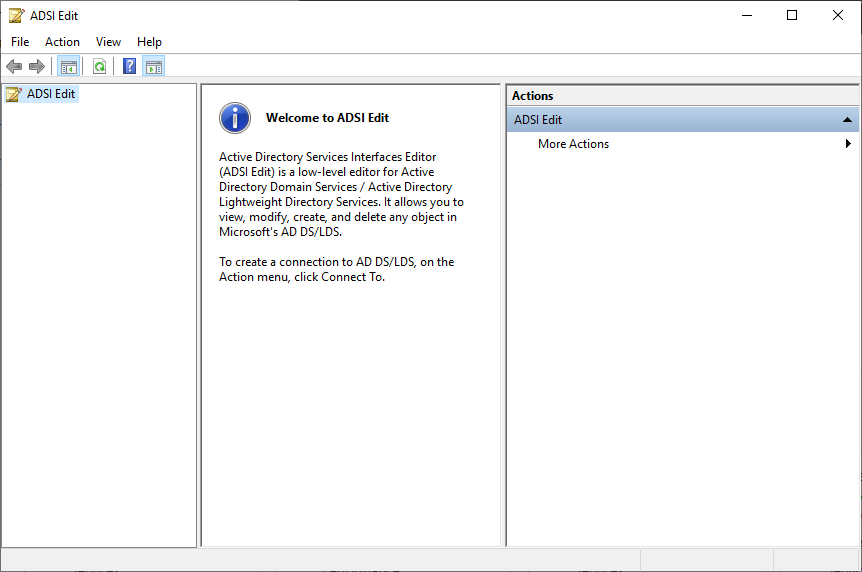
Task: Toggle the Show/Hide Action Pane toolbar button
Action: point(154,67)
